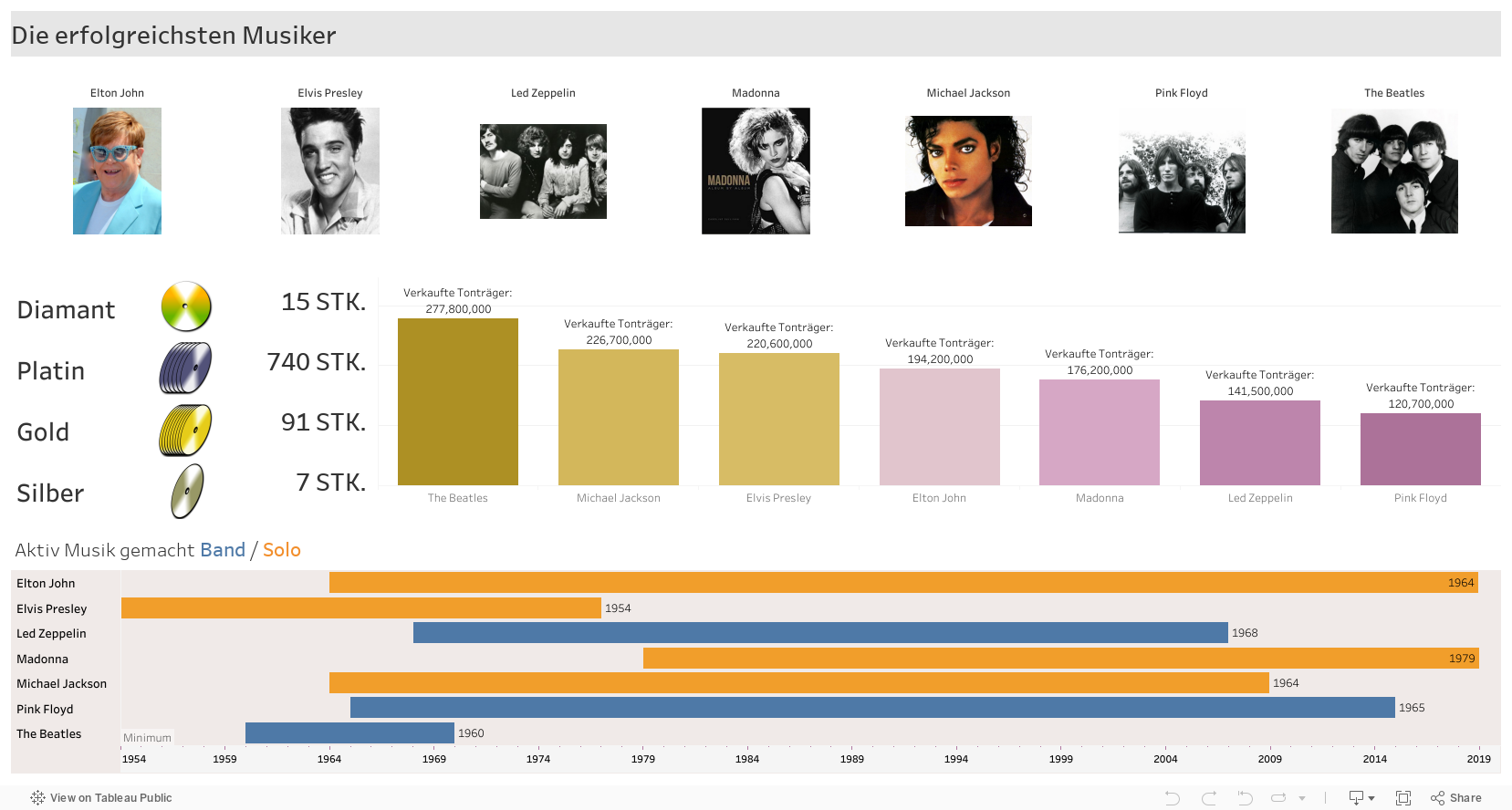Click the Silber disc icon

188,491
